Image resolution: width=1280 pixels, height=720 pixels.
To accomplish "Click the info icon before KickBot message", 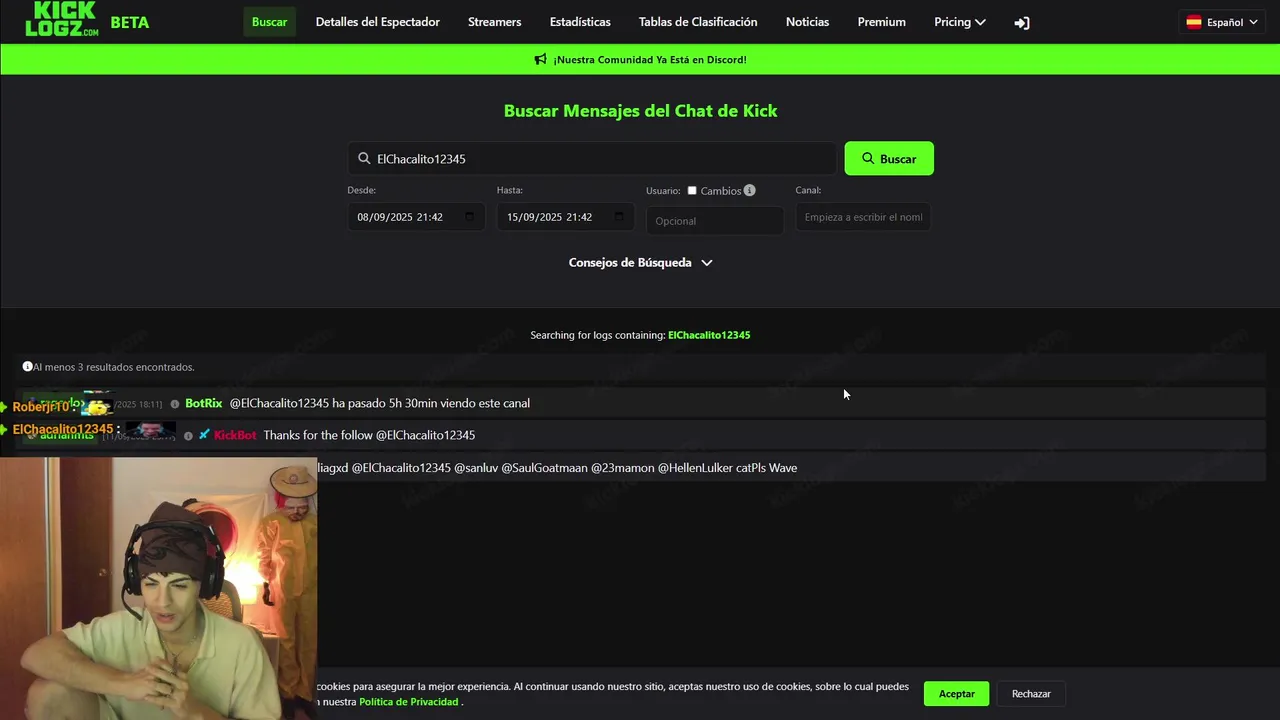I will click(x=188, y=436).
